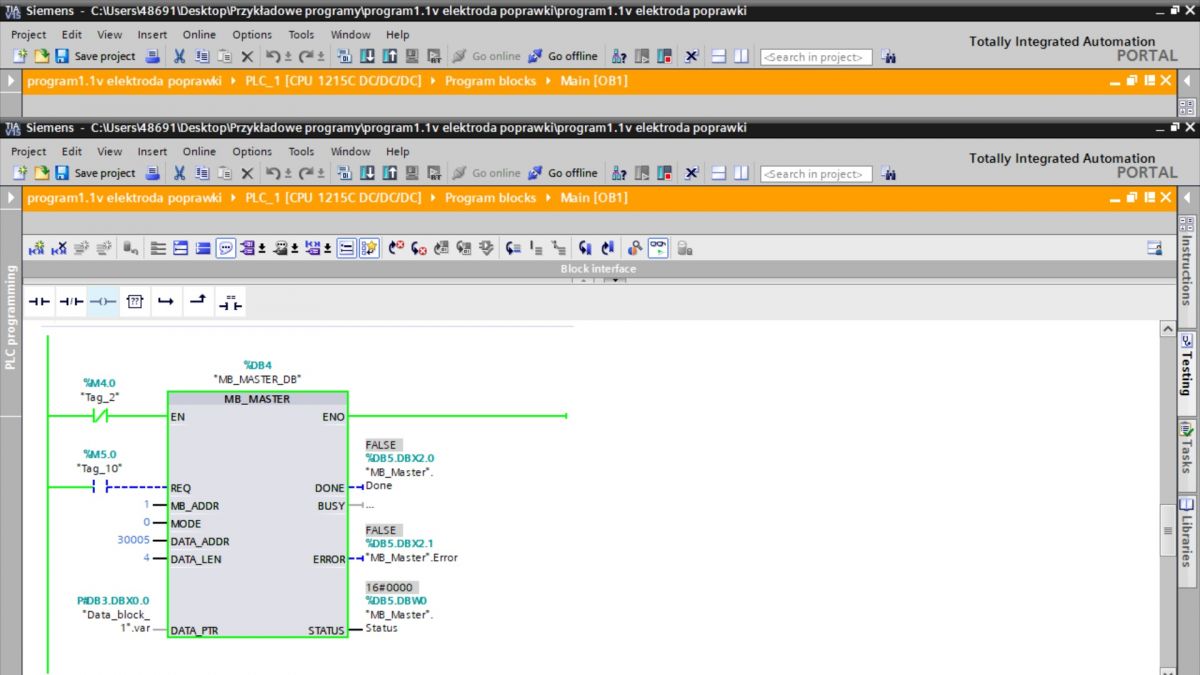Open PLC programming left side tab
This screenshot has height=675, width=1200.
pyautogui.click(x=11, y=318)
